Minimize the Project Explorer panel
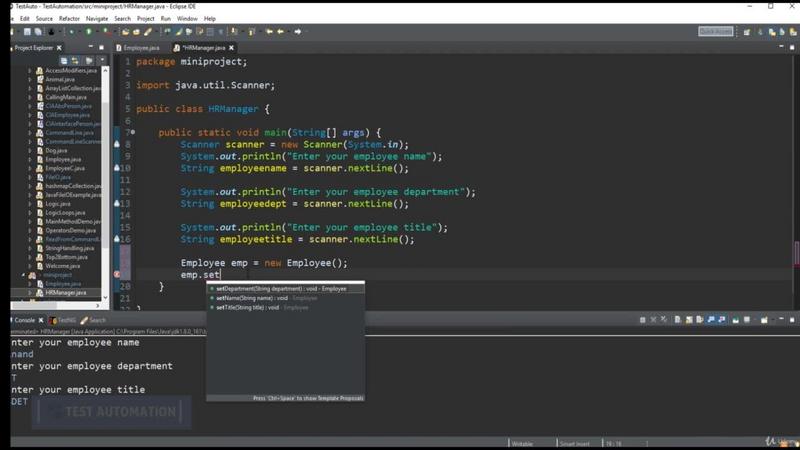This screenshot has width=800, height=450. (x=90, y=47)
